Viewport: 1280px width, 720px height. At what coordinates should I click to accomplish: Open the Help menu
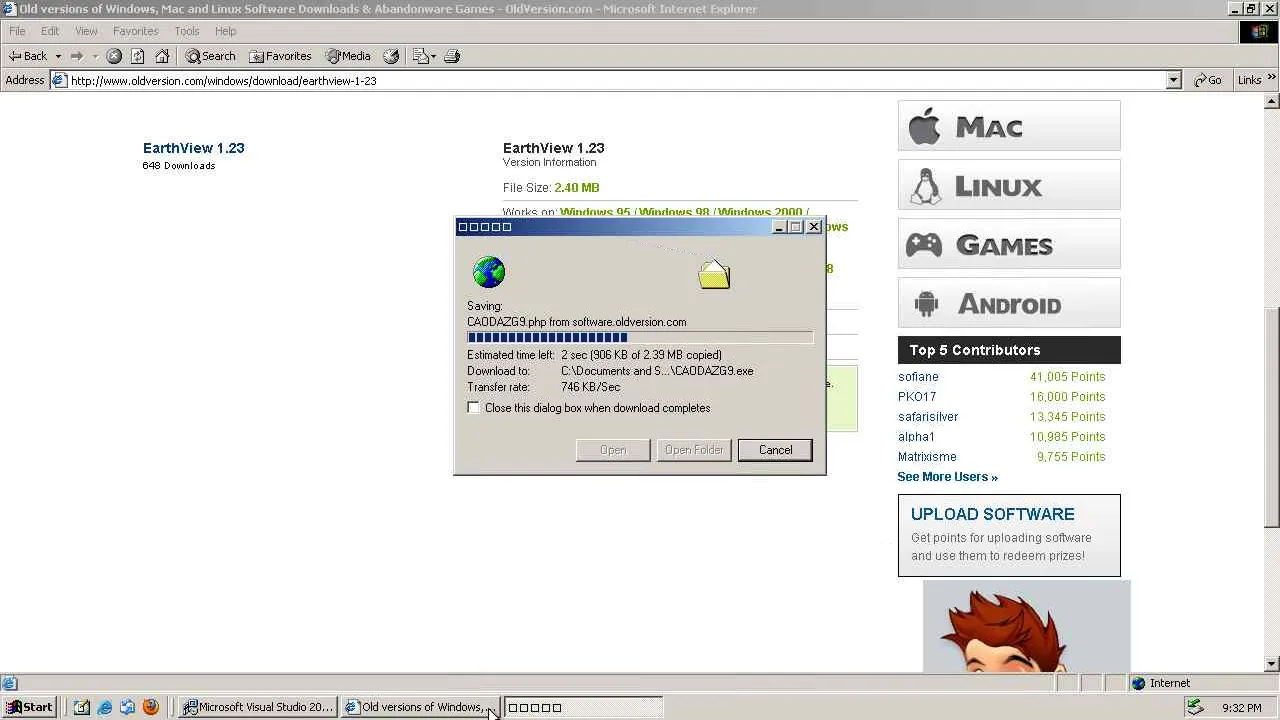click(226, 31)
